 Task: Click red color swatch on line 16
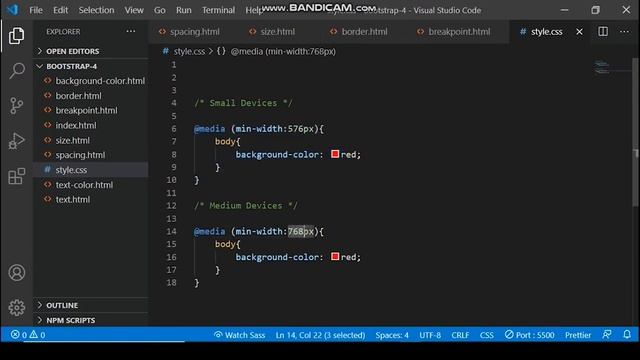coord(335,256)
